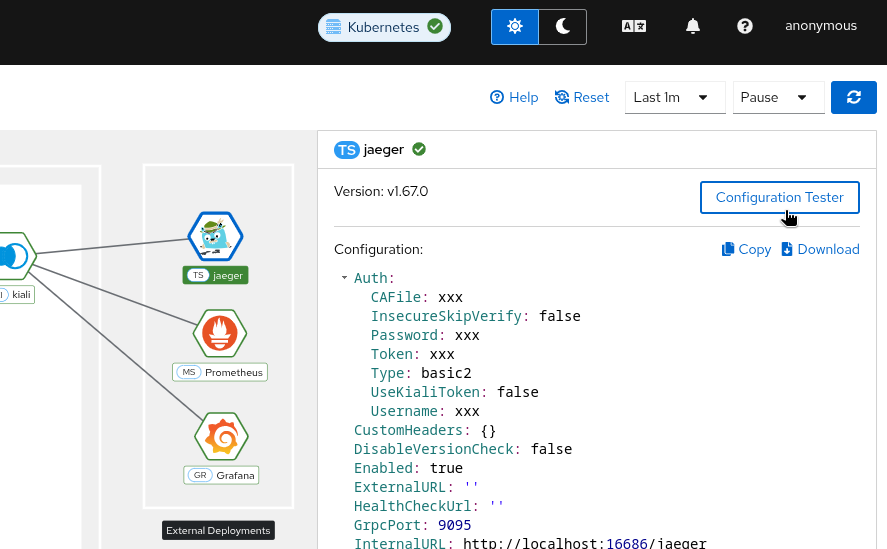
Task: Download the configuration file
Action: click(x=820, y=249)
